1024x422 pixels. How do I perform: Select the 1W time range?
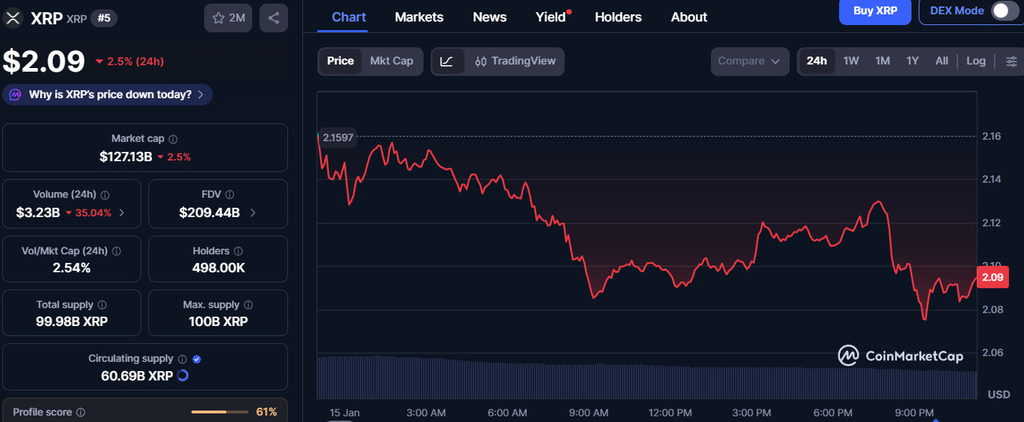pos(851,61)
